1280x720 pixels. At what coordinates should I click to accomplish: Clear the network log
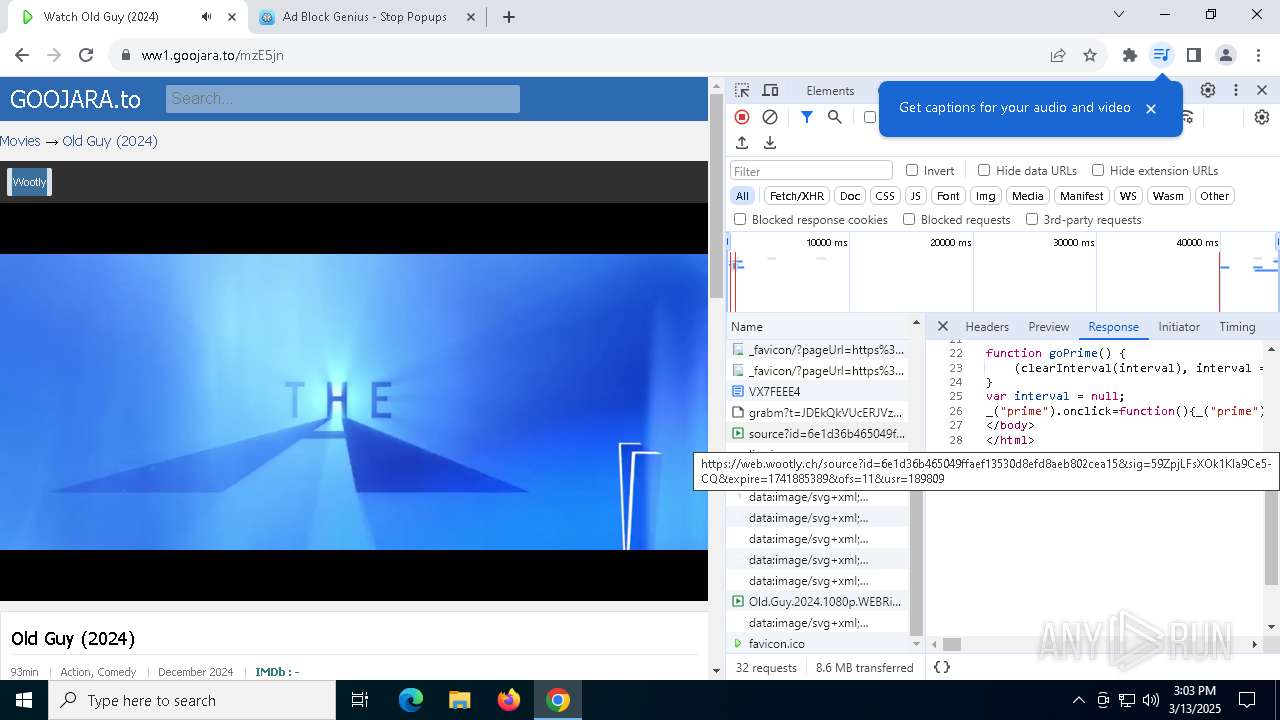[x=770, y=117]
